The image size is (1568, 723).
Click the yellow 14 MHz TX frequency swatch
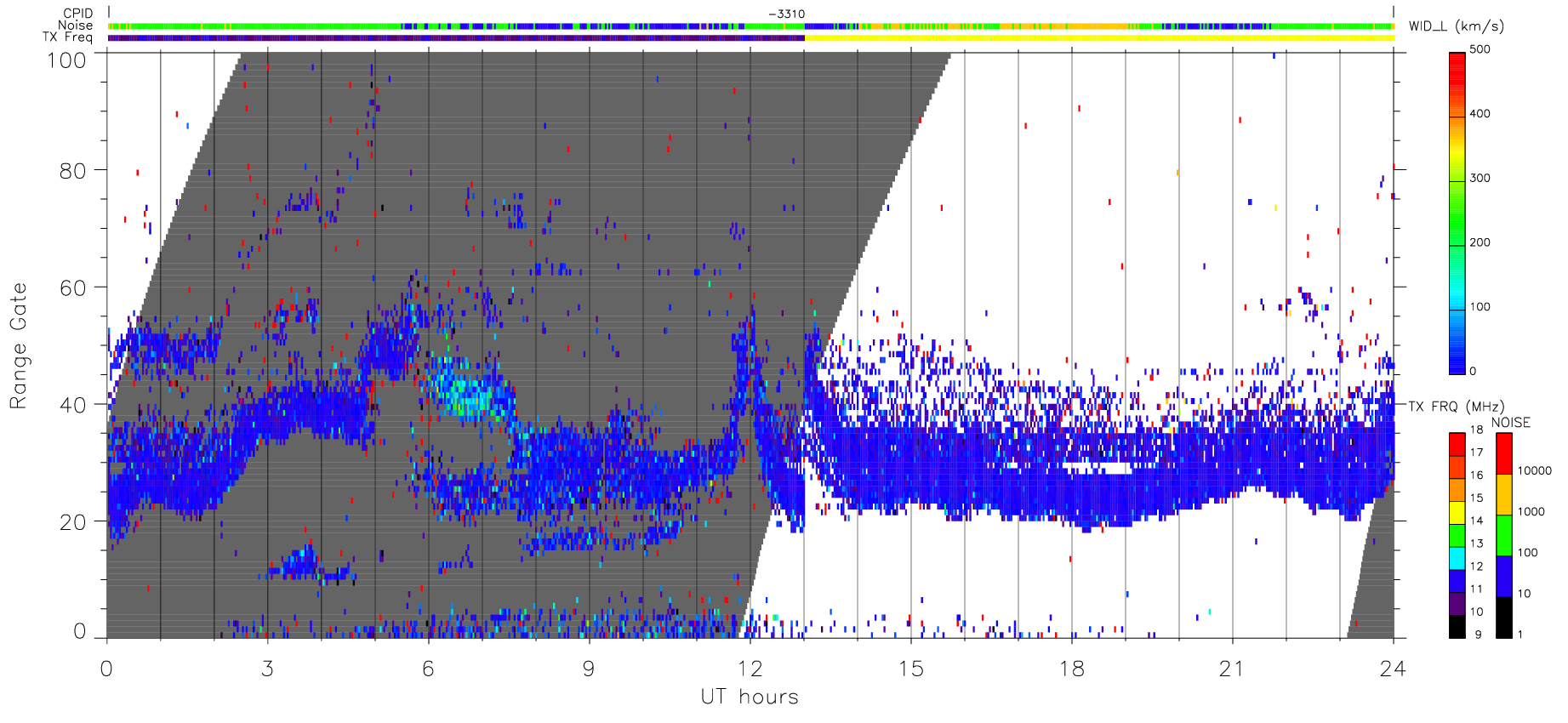[x=1457, y=513]
